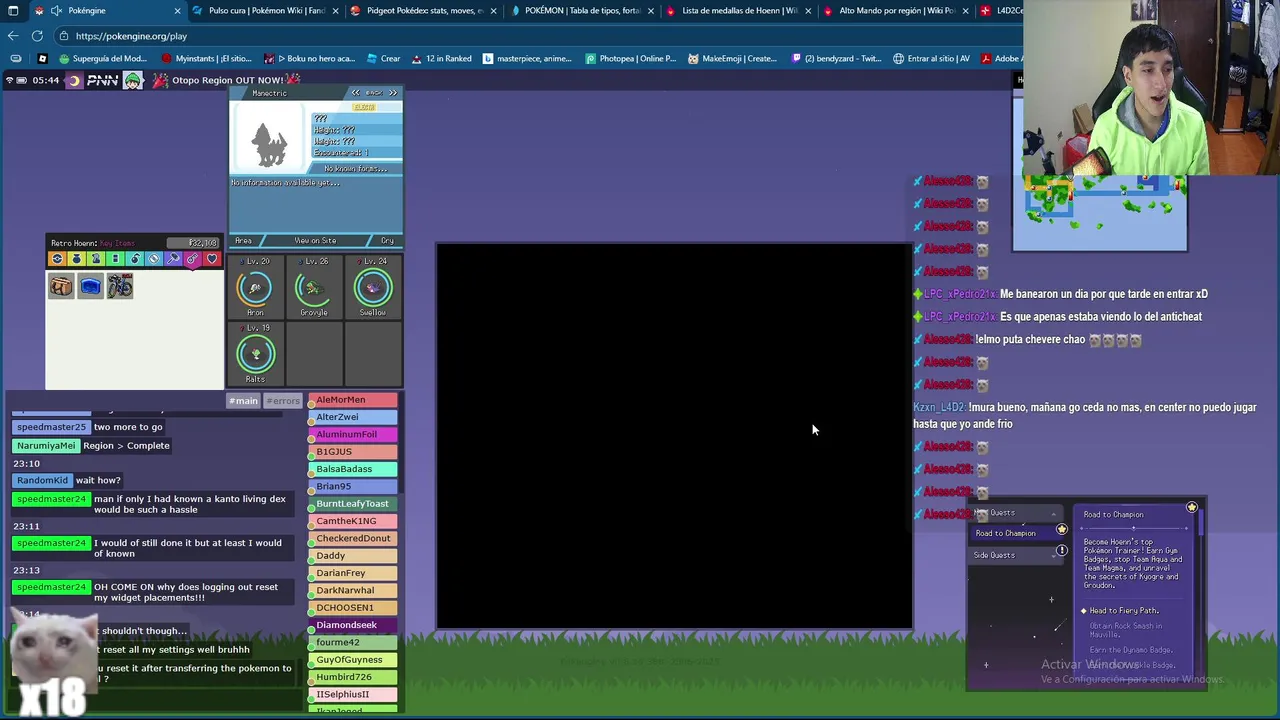Screen dimensions: 1280x720
Task: Open the browser tab actions menu icon
Action: click(13, 11)
